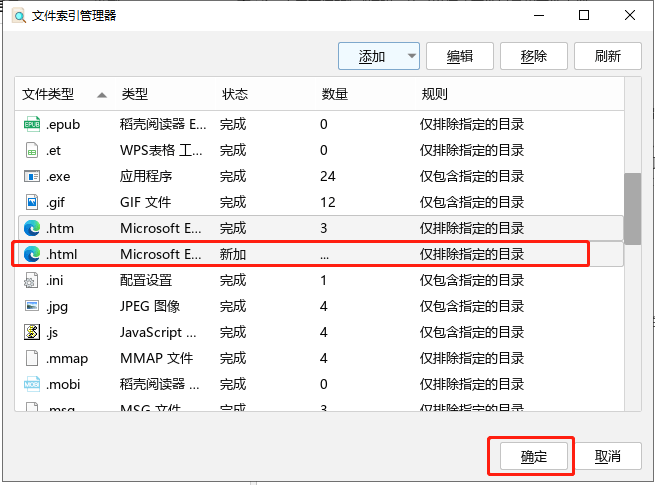Click 'JavaScript ...' type cell
Viewport: 655px width, 485px height.
(x=158, y=332)
